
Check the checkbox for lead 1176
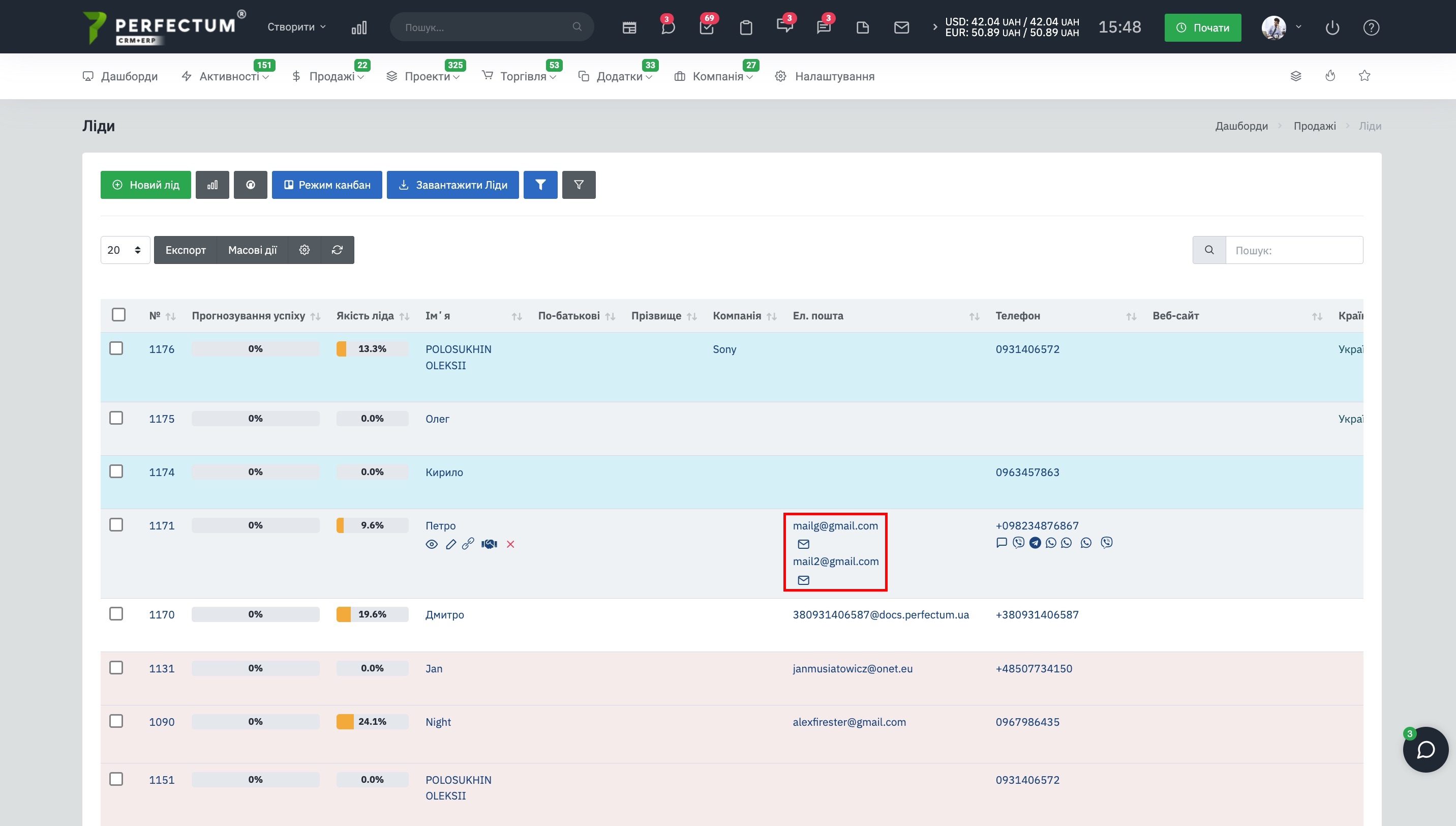pos(116,348)
